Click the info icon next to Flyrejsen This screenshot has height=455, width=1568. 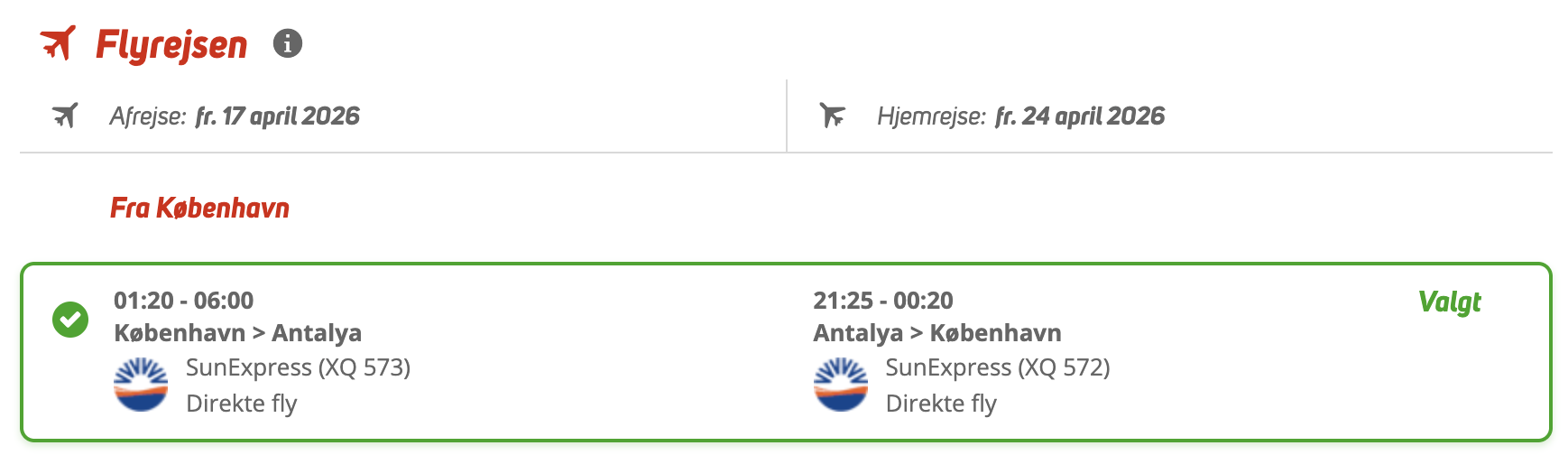tap(288, 43)
